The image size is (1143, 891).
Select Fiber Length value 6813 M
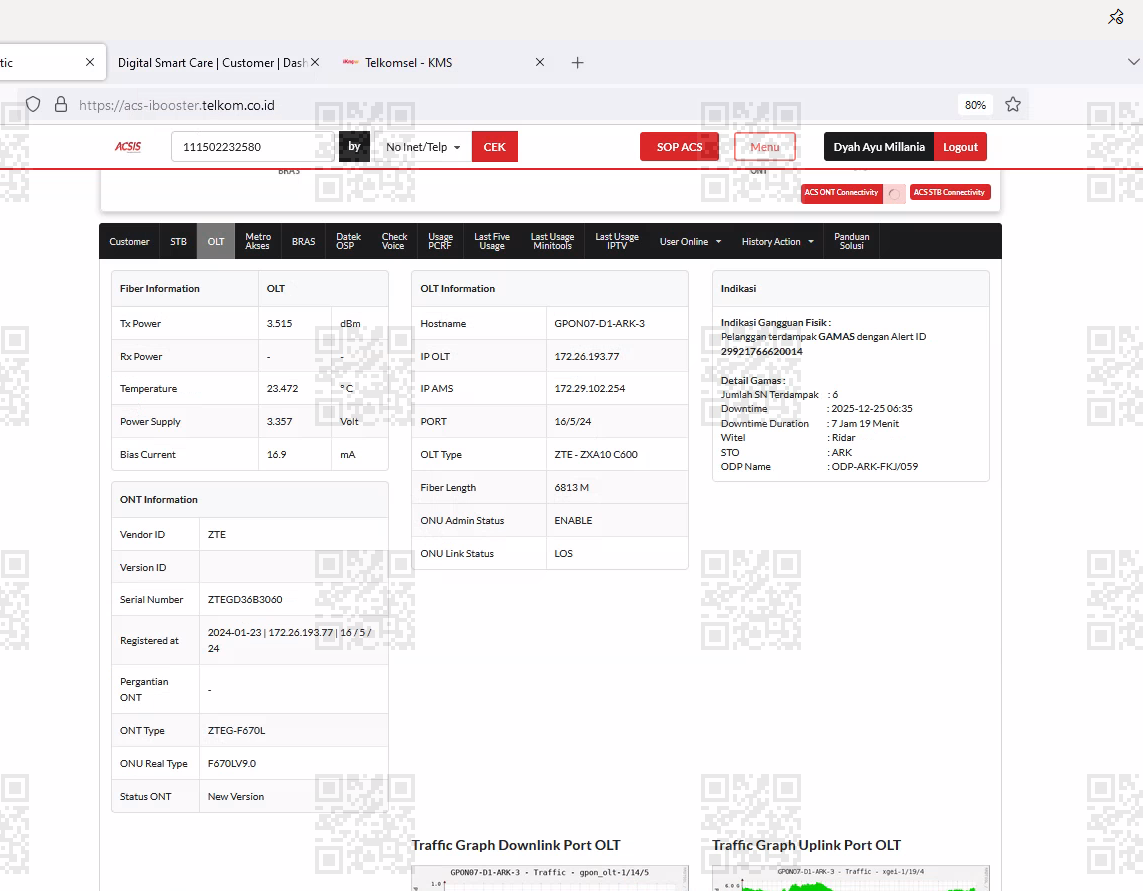pos(572,488)
